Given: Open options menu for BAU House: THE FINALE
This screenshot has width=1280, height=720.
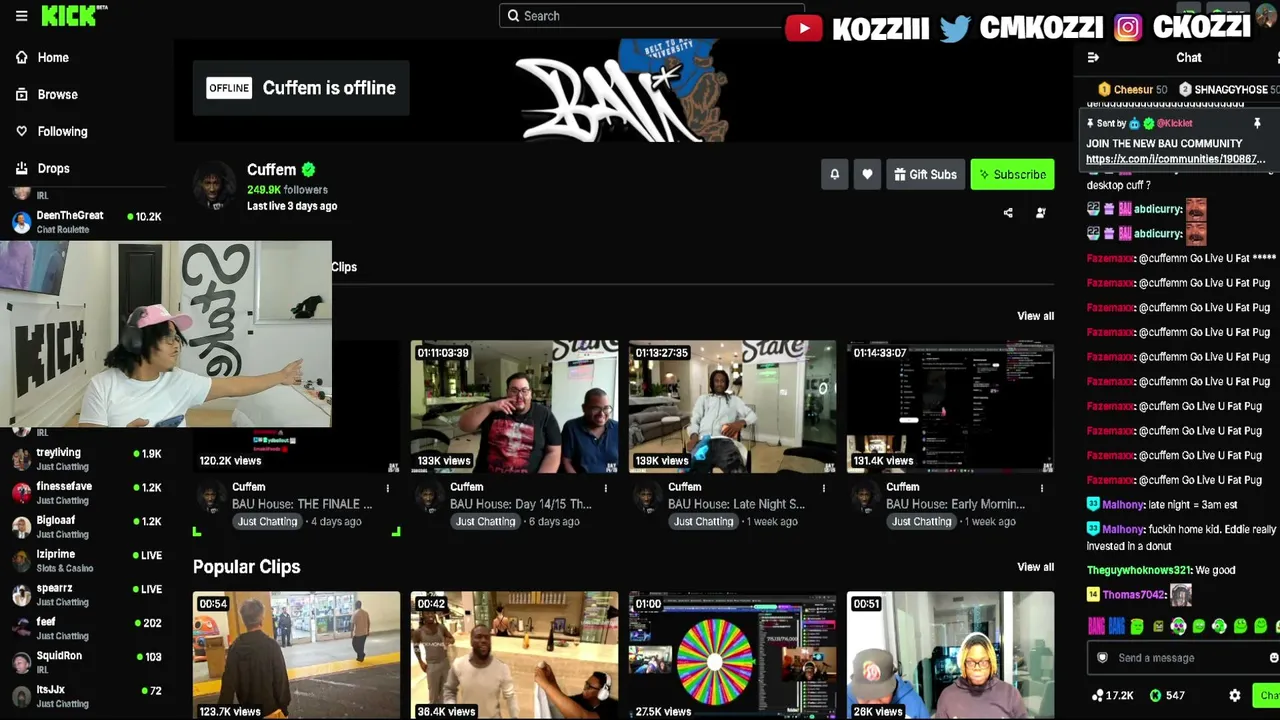Looking at the screenshot, I should tap(388, 488).
